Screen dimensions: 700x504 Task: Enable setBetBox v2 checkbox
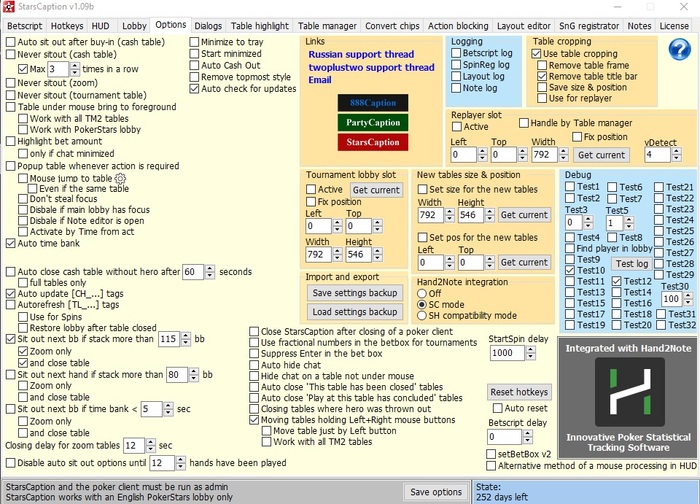pyautogui.click(x=491, y=454)
